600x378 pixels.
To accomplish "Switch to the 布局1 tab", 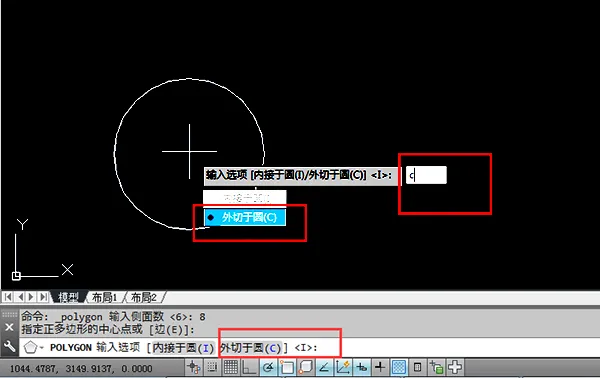I will pos(104,297).
